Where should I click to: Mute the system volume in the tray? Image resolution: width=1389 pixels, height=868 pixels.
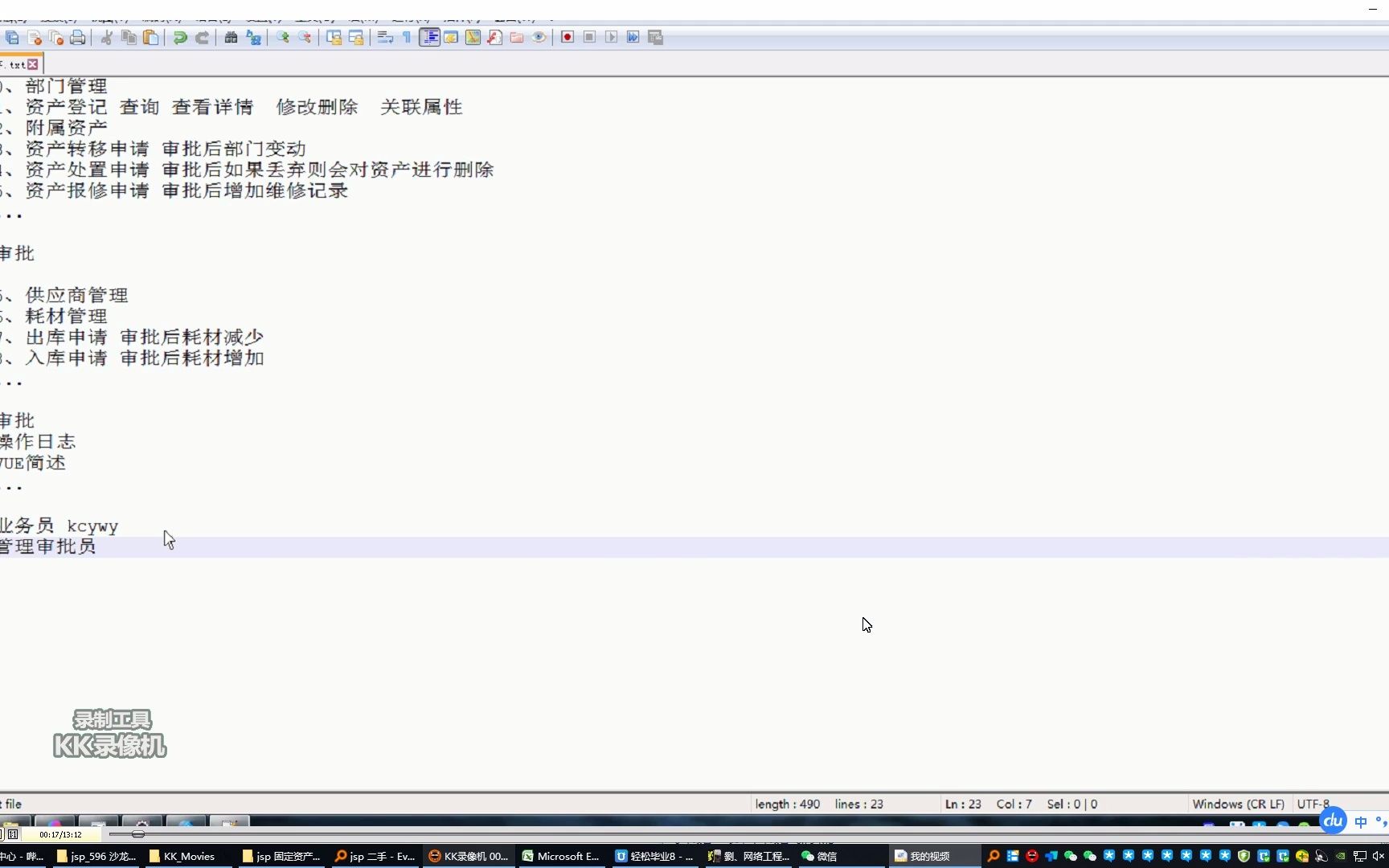pyautogui.click(x=1380, y=856)
